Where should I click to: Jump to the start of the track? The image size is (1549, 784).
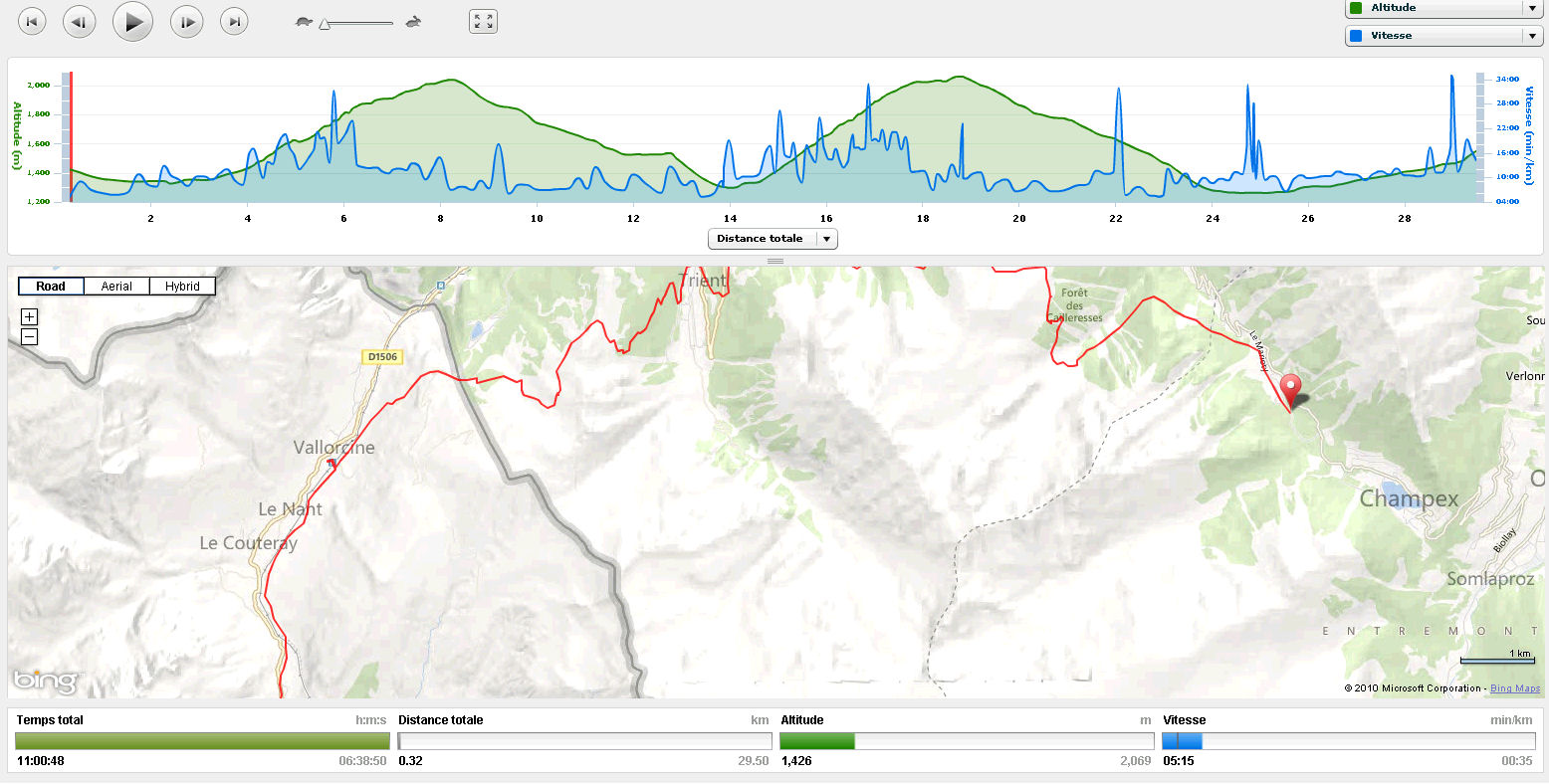pos(33,21)
